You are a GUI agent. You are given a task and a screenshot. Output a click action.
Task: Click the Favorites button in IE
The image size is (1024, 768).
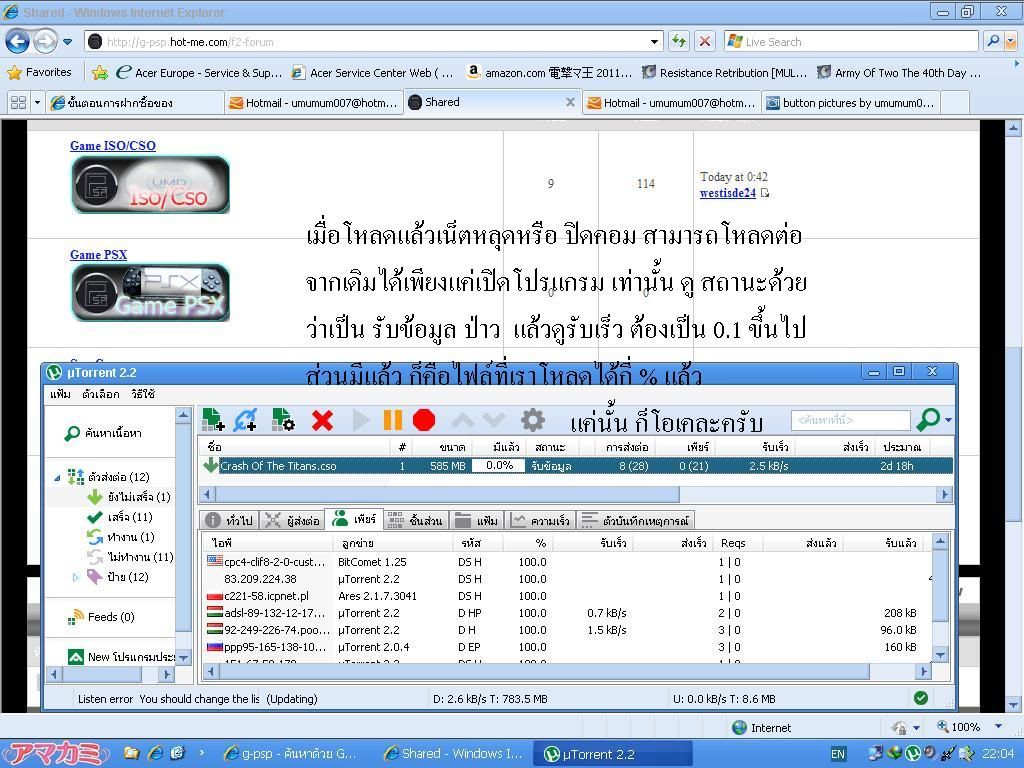click(x=39, y=72)
